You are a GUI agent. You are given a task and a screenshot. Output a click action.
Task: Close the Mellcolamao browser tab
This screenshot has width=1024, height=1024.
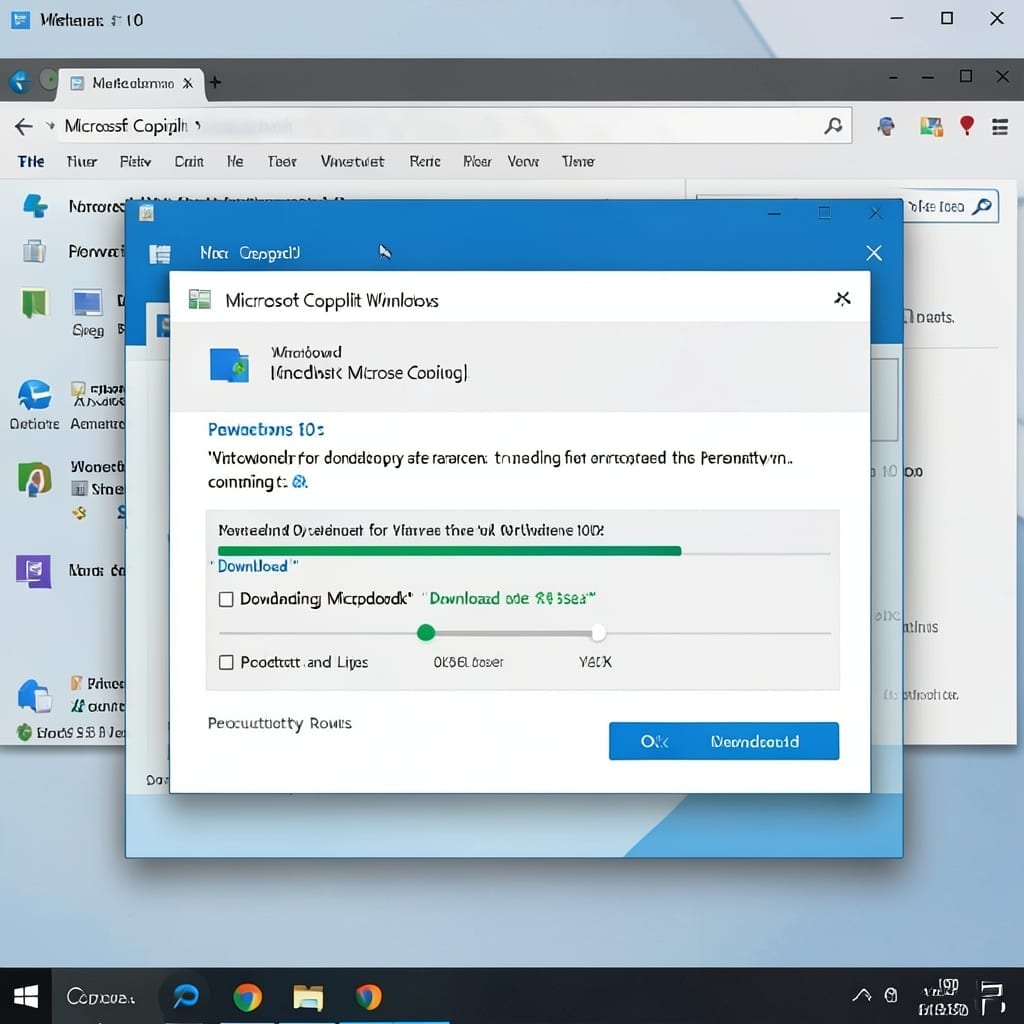coord(188,83)
